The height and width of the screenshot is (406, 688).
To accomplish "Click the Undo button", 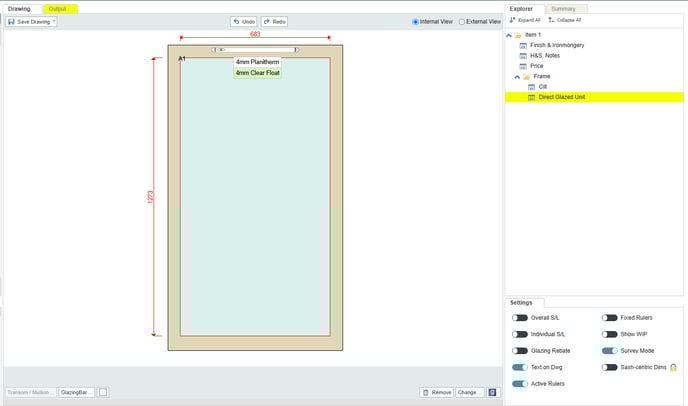I will [x=243, y=21].
